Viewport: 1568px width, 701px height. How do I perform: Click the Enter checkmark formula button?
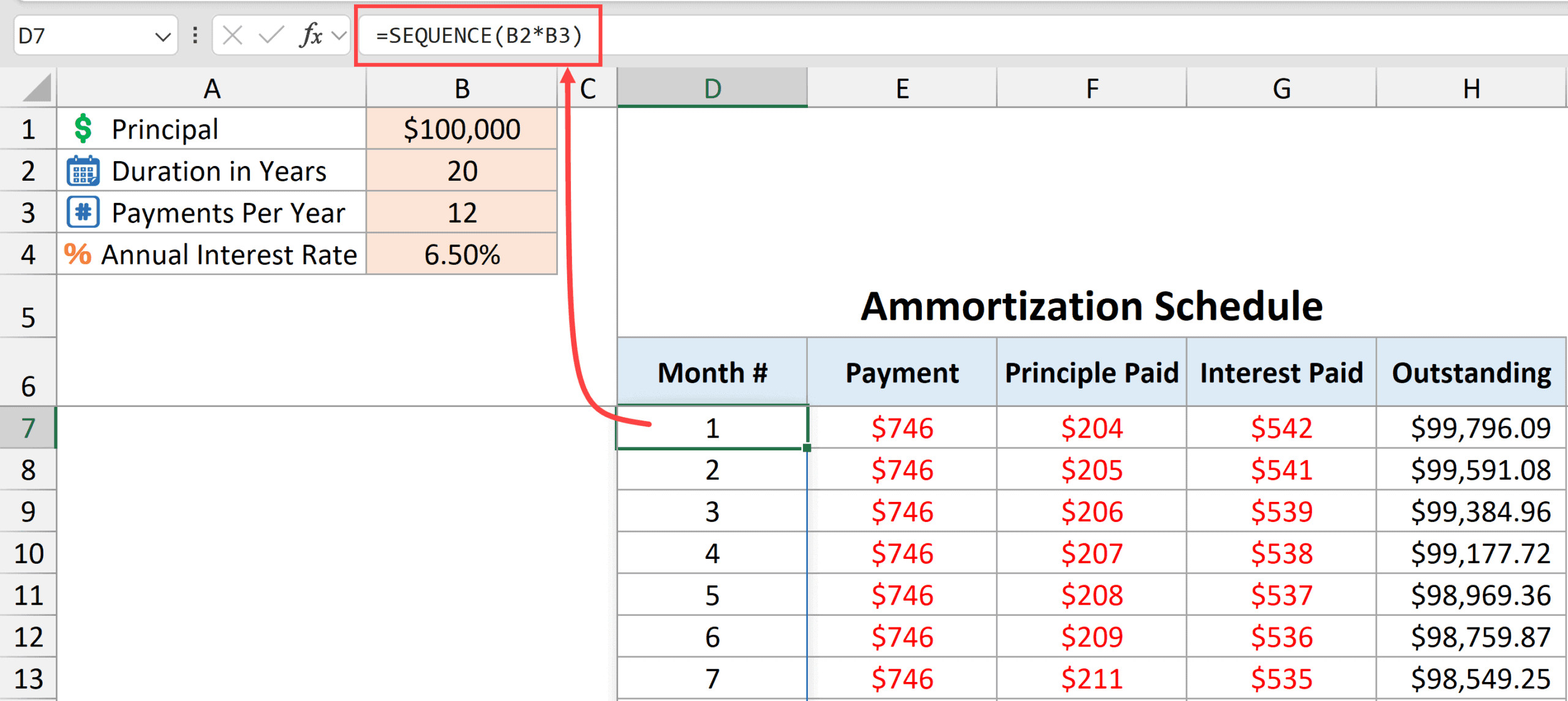271,36
